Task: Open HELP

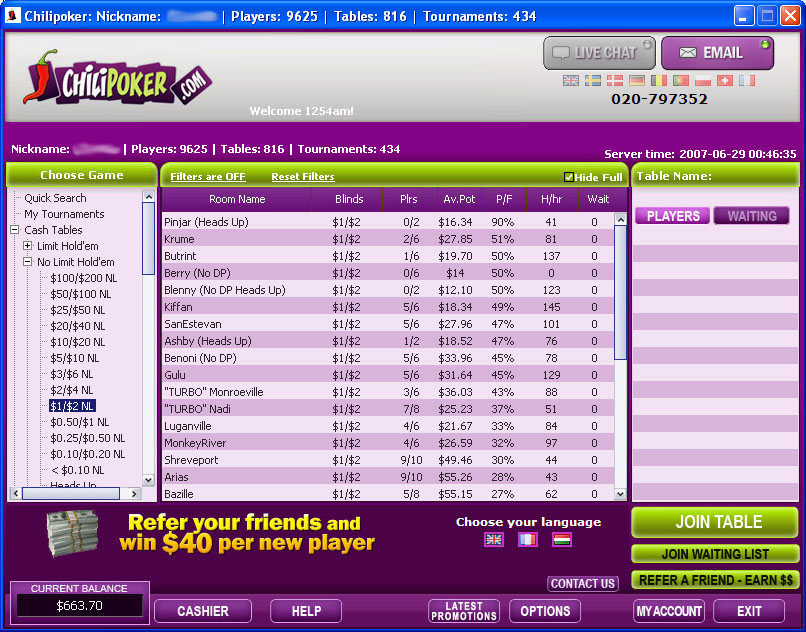Action: click(306, 611)
